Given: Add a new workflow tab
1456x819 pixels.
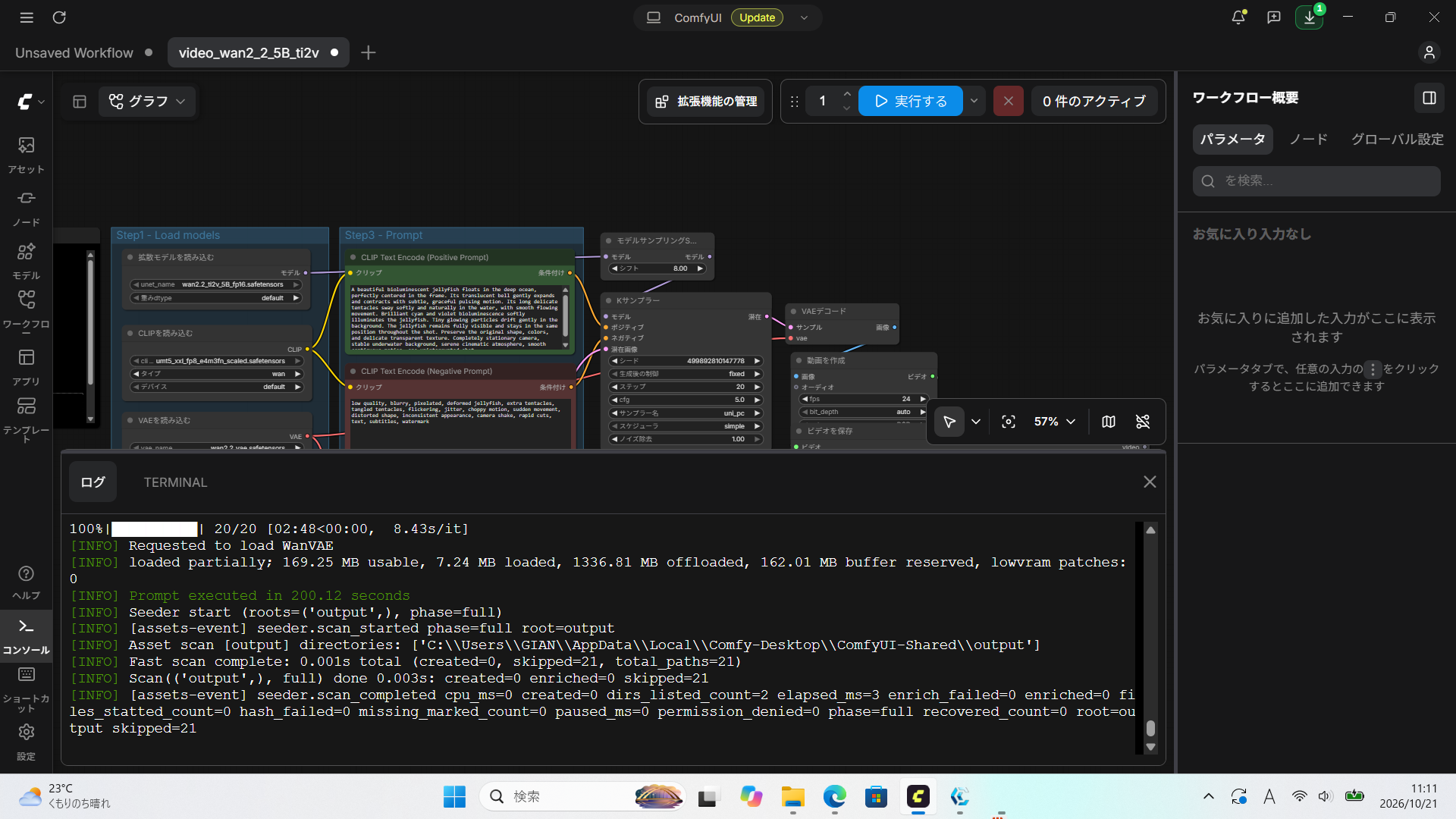Looking at the screenshot, I should tap(369, 53).
